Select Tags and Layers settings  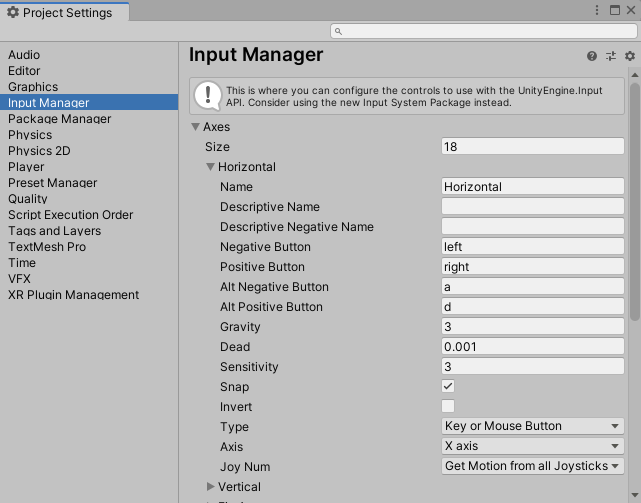(89, 231)
